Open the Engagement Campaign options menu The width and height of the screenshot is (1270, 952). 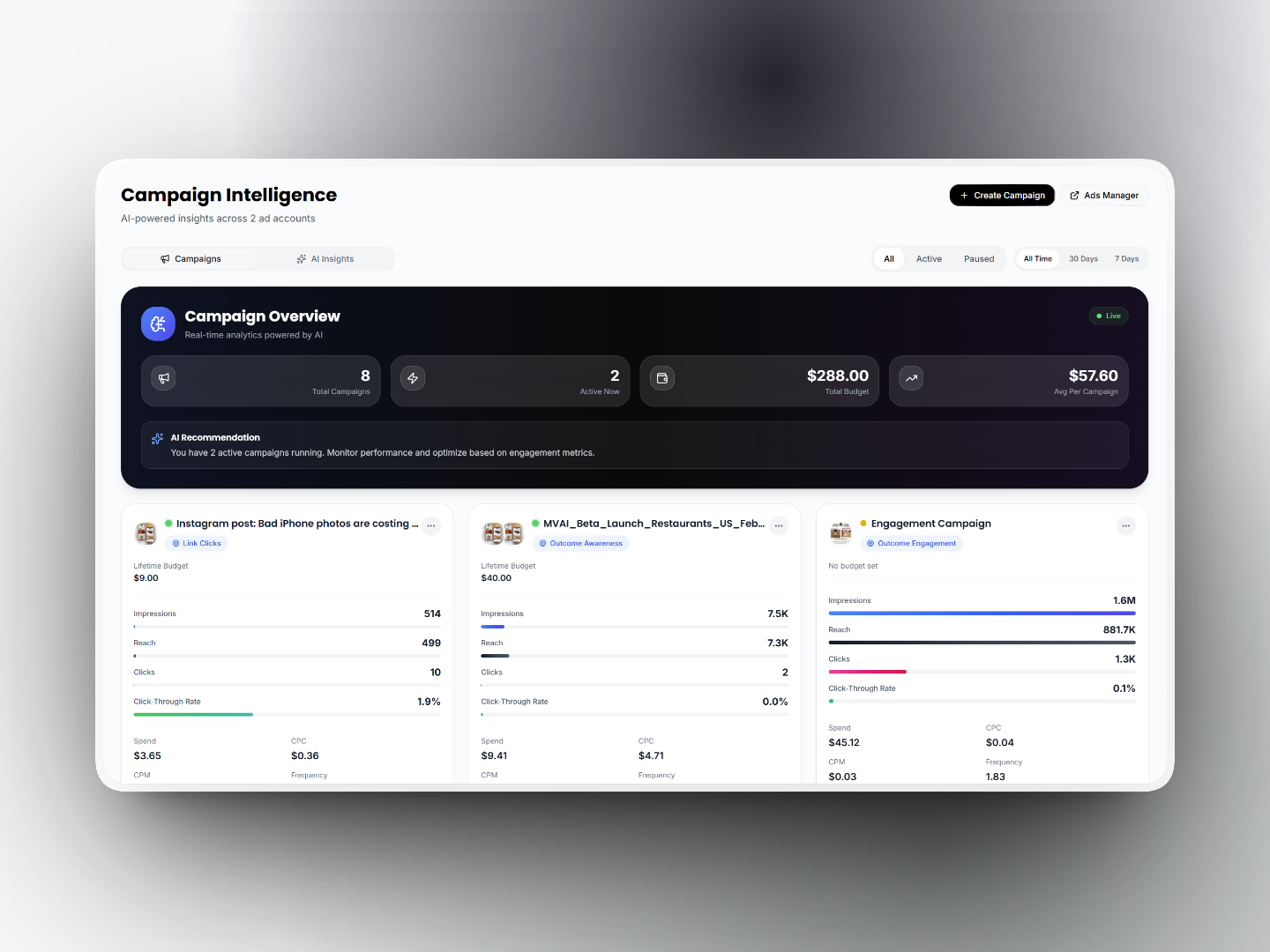(1126, 525)
